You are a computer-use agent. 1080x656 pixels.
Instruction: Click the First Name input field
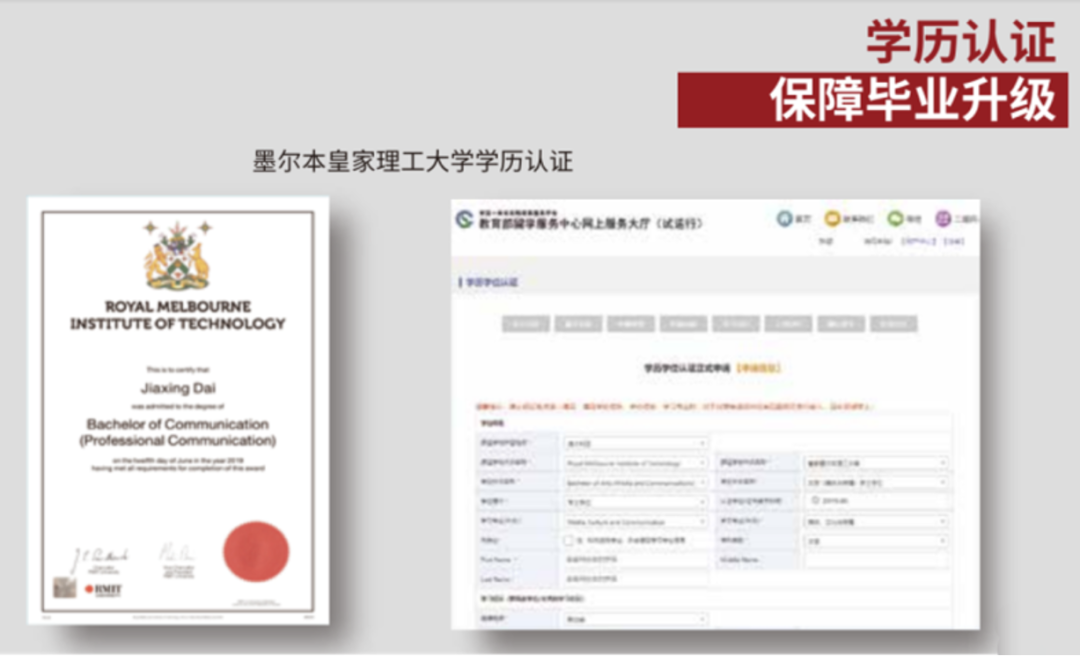click(x=636, y=560)
